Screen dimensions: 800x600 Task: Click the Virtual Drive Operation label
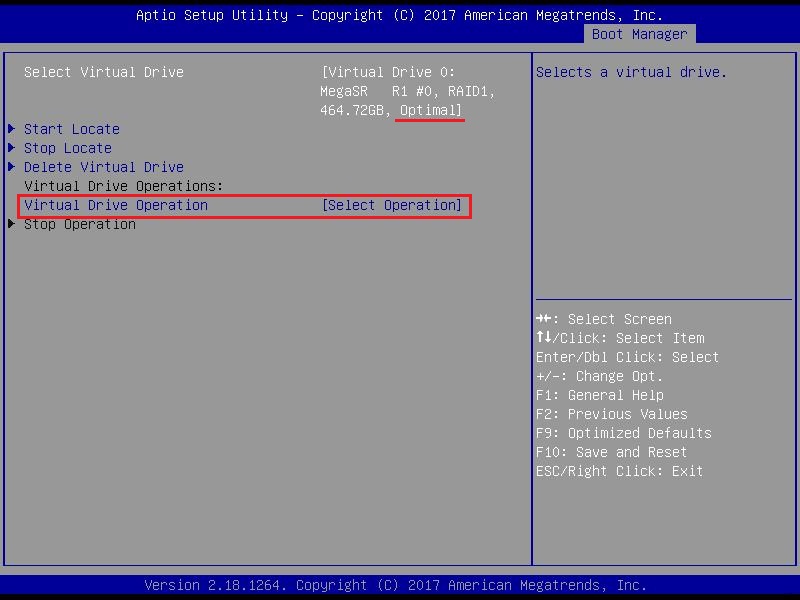pyautogui.click(x=116, y=205)
